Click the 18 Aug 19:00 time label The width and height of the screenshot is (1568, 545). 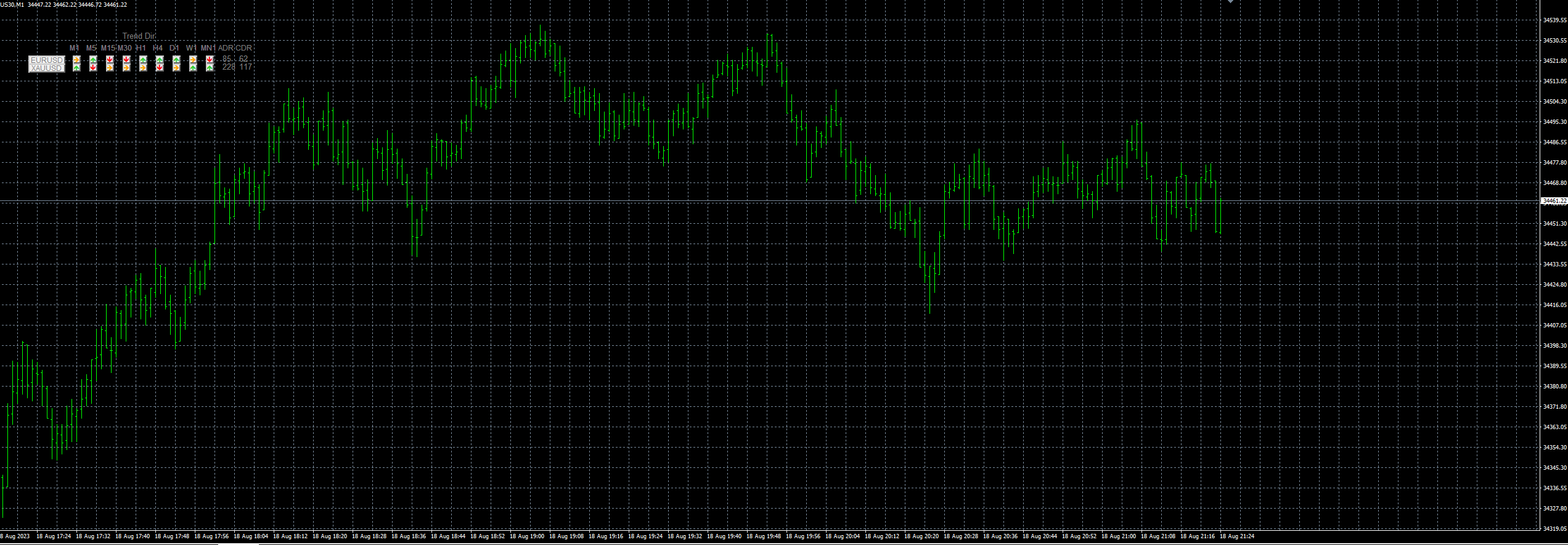[527, 536]
